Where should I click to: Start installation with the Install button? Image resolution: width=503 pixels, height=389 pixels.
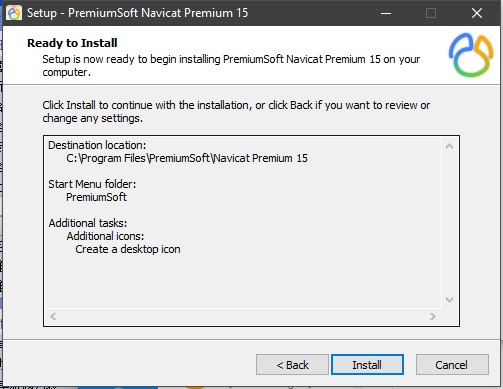(x=367, y=365)
